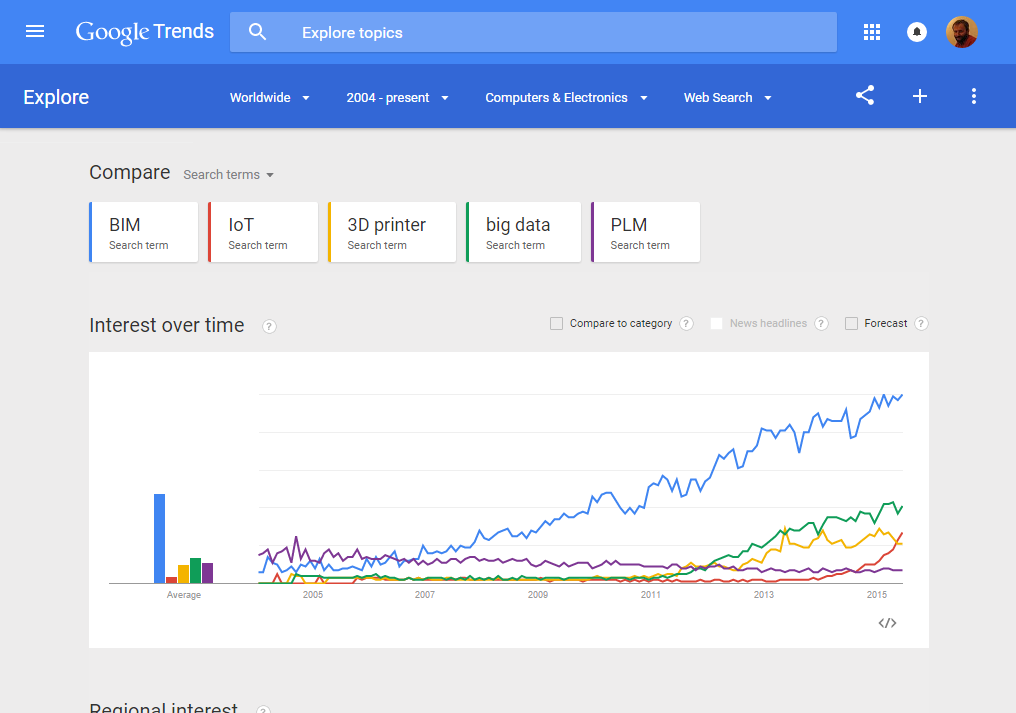Open the Web Search type dropdown

pyautogui.click(x=727, y=98)
